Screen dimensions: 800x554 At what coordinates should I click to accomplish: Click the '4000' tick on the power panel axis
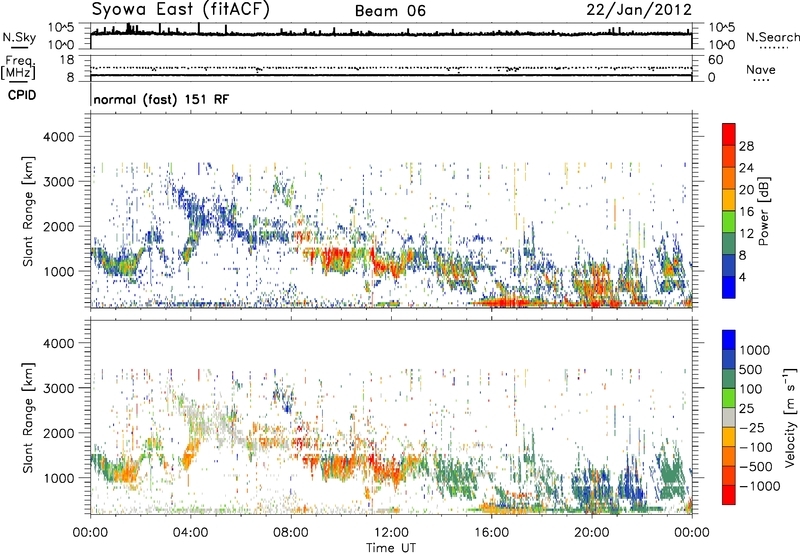pyautogui.click(x=58, y=137)
